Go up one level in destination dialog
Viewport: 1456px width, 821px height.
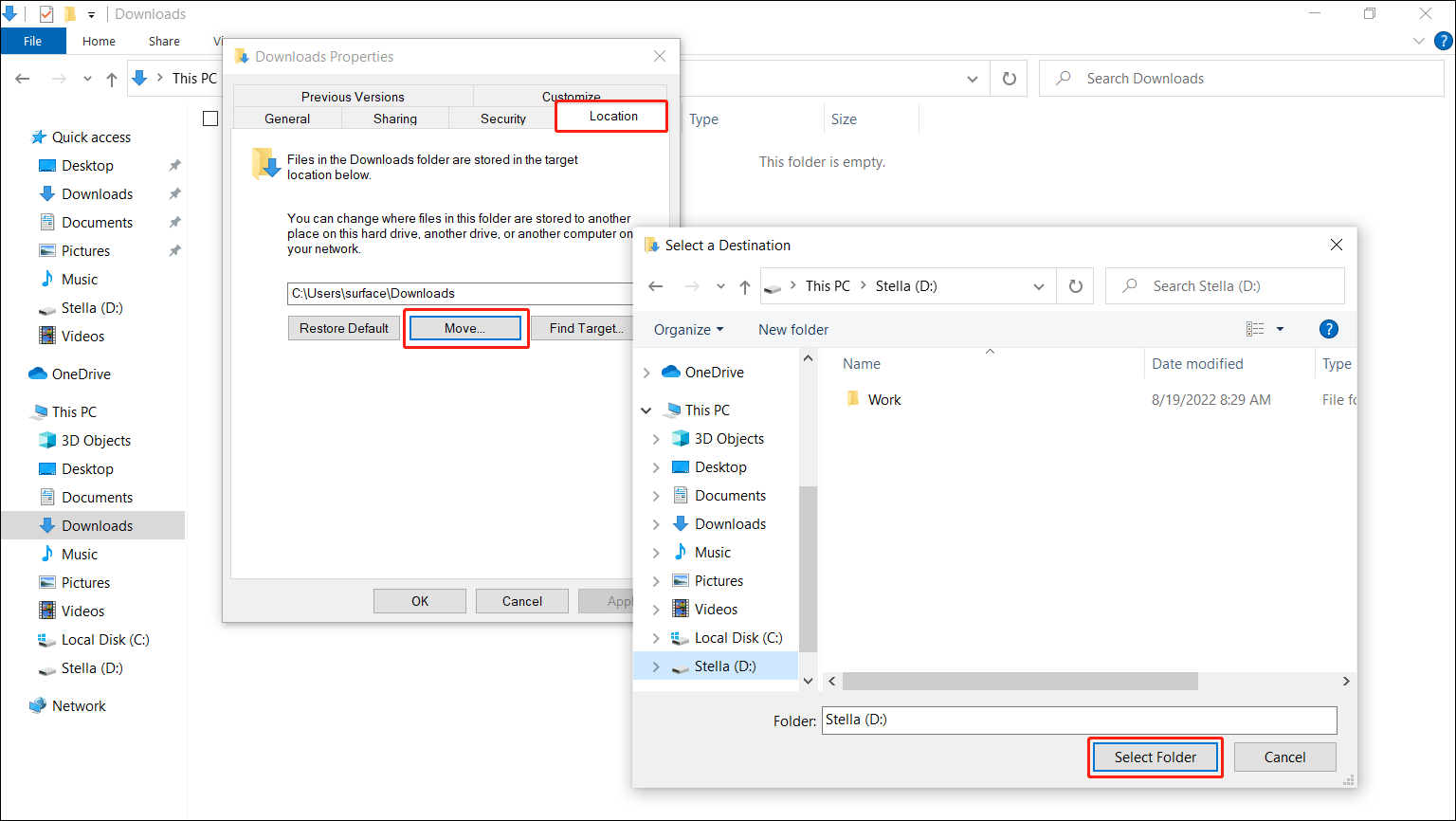(744, 286)
